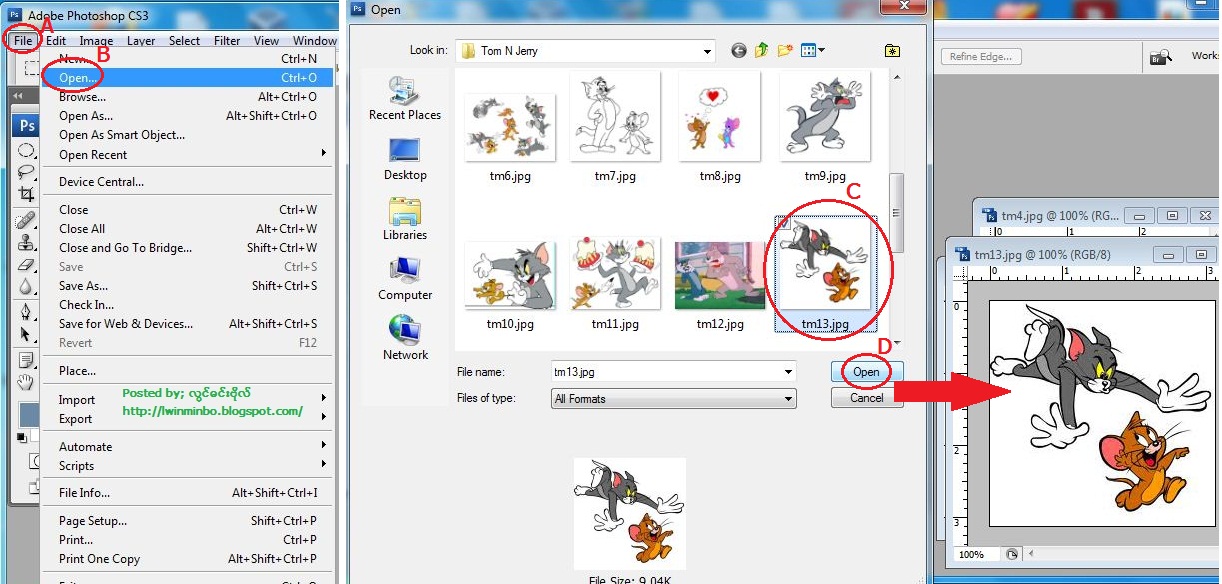Click the Cancel button in dialog

866,398
